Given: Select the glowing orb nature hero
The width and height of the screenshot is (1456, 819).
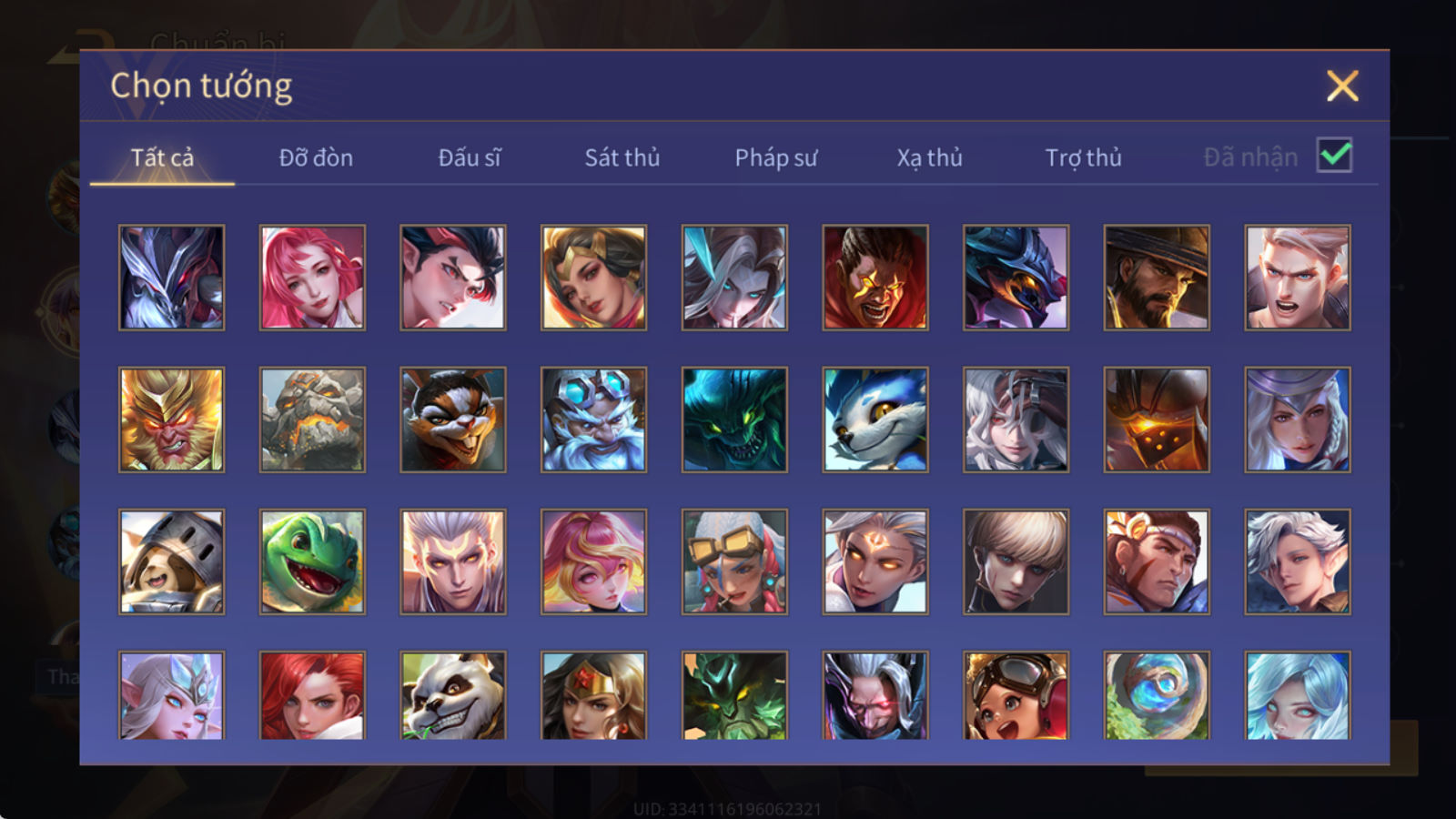Looking at the screenshot, I should [1157, 695].
